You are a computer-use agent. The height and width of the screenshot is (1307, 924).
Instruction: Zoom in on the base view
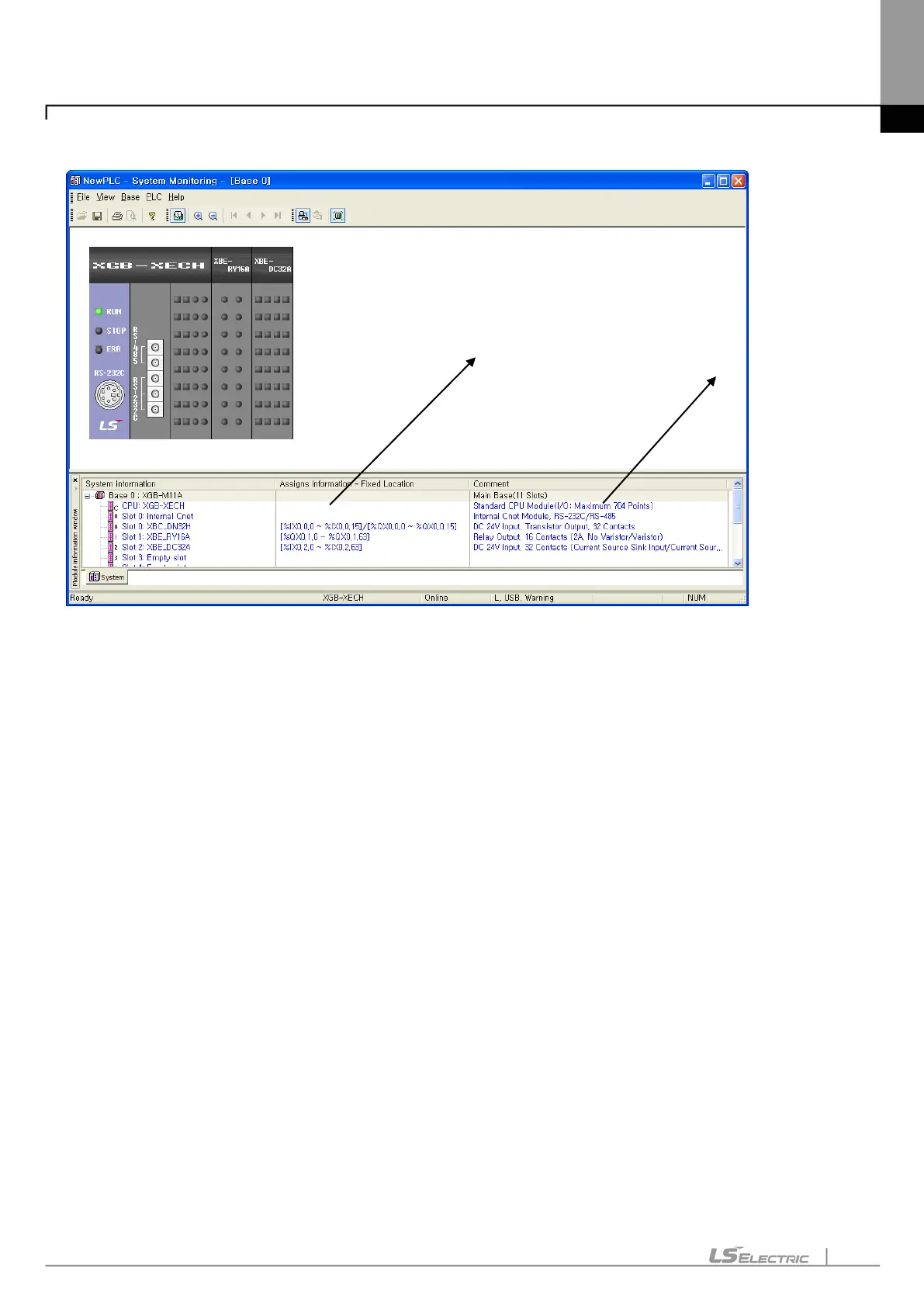point(198,216)
